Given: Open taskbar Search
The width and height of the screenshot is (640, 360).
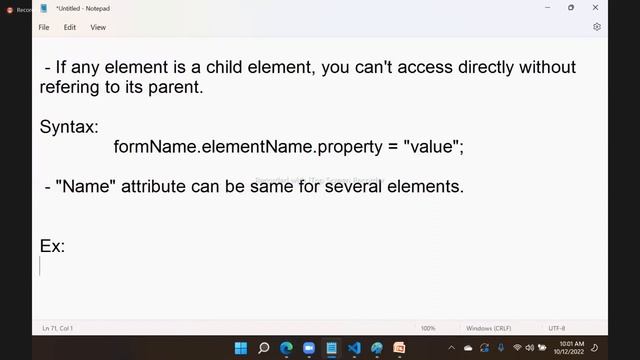Looking at the screenshot, I should pos(264,348).
